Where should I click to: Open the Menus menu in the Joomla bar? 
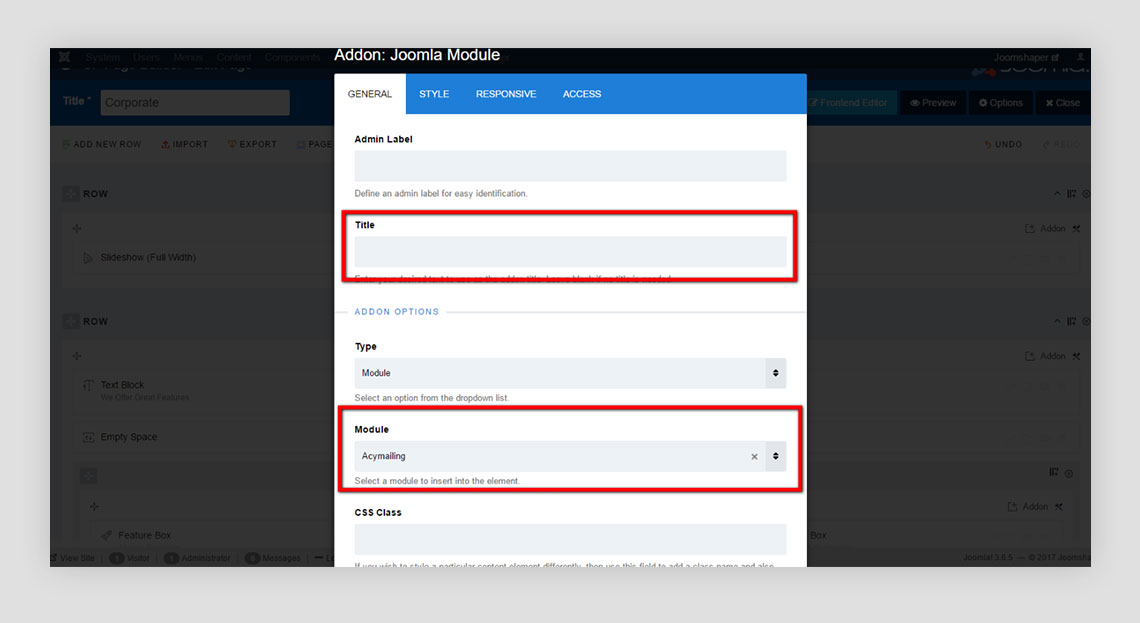188,57
